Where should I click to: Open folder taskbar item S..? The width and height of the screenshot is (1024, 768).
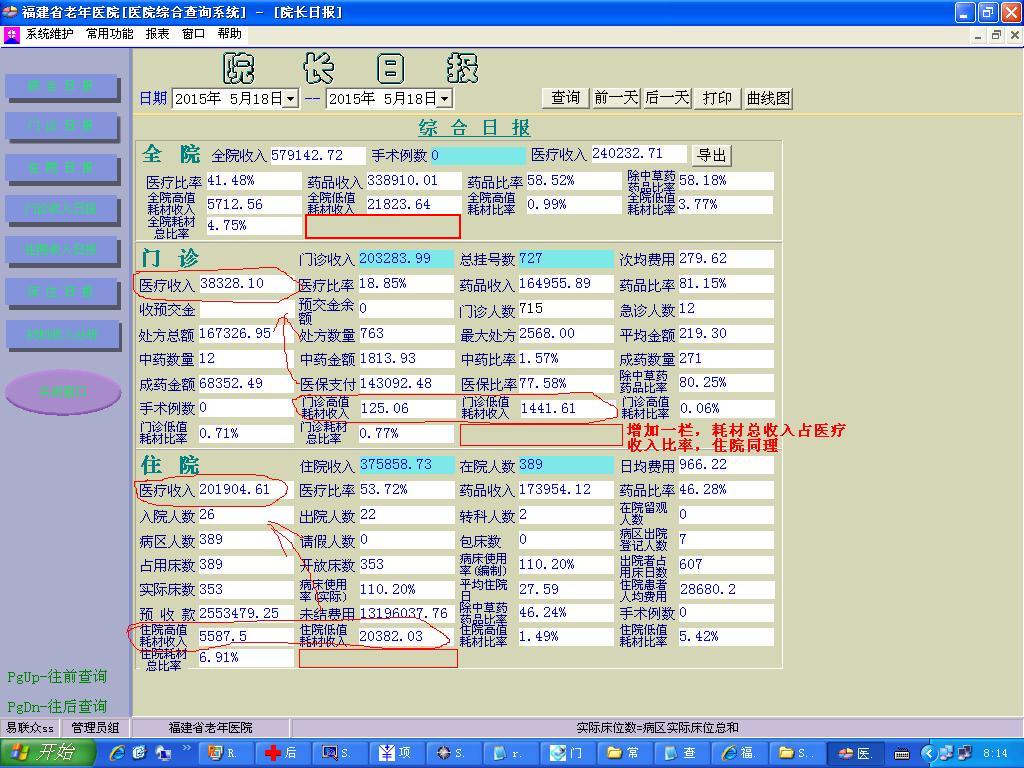pyautogui.click(x=797, y=753)
